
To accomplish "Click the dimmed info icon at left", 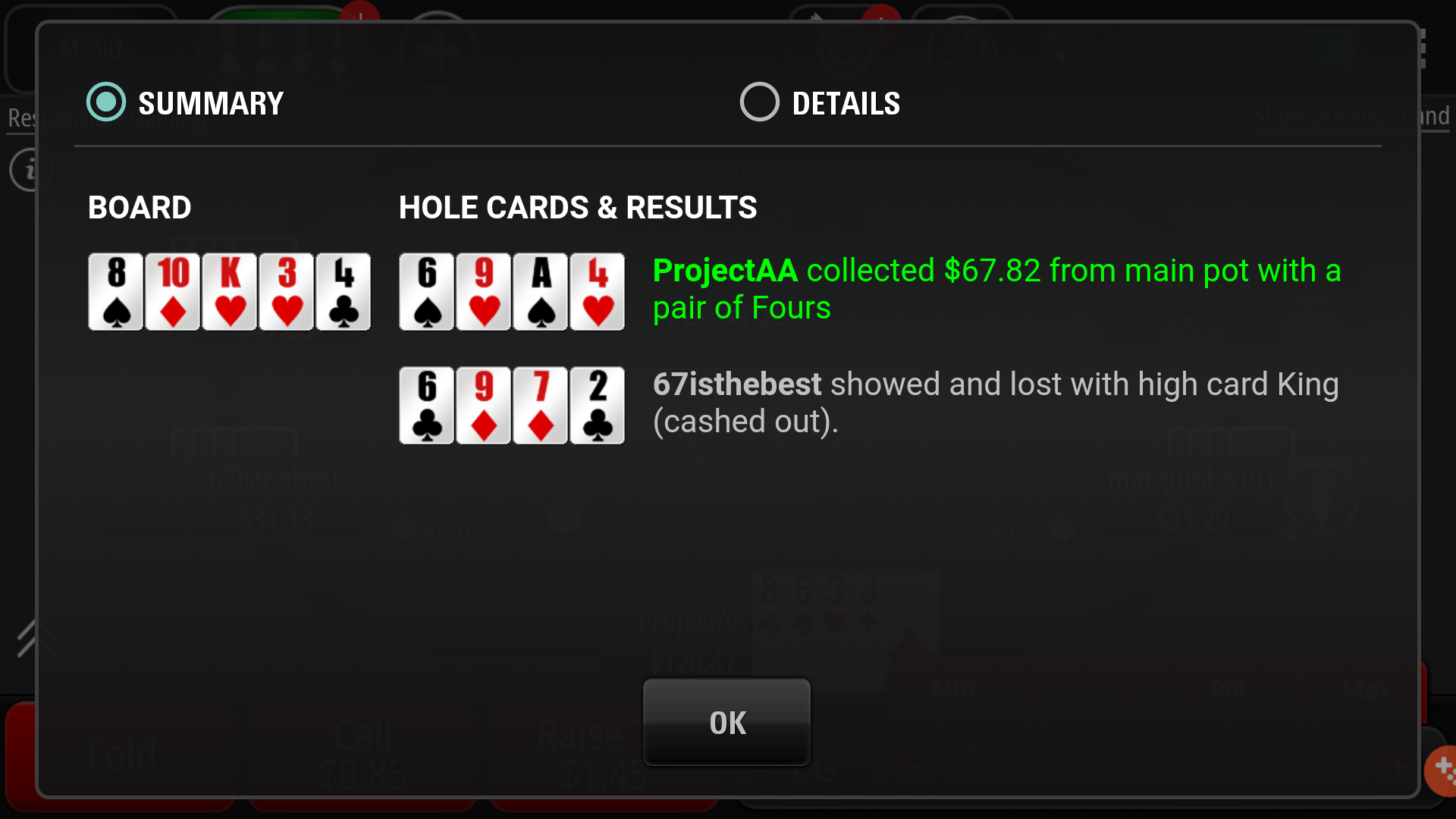I will (29, 170).
